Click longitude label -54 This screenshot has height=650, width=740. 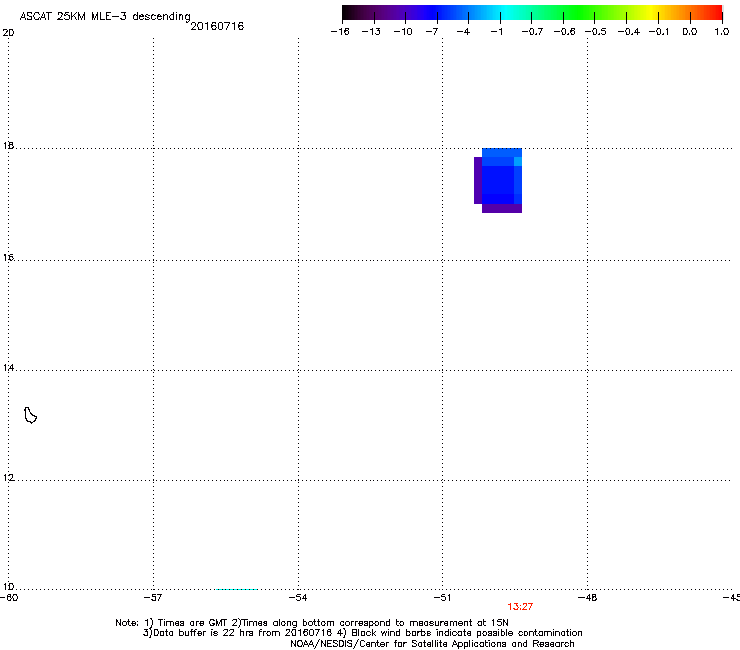[298, 598]
